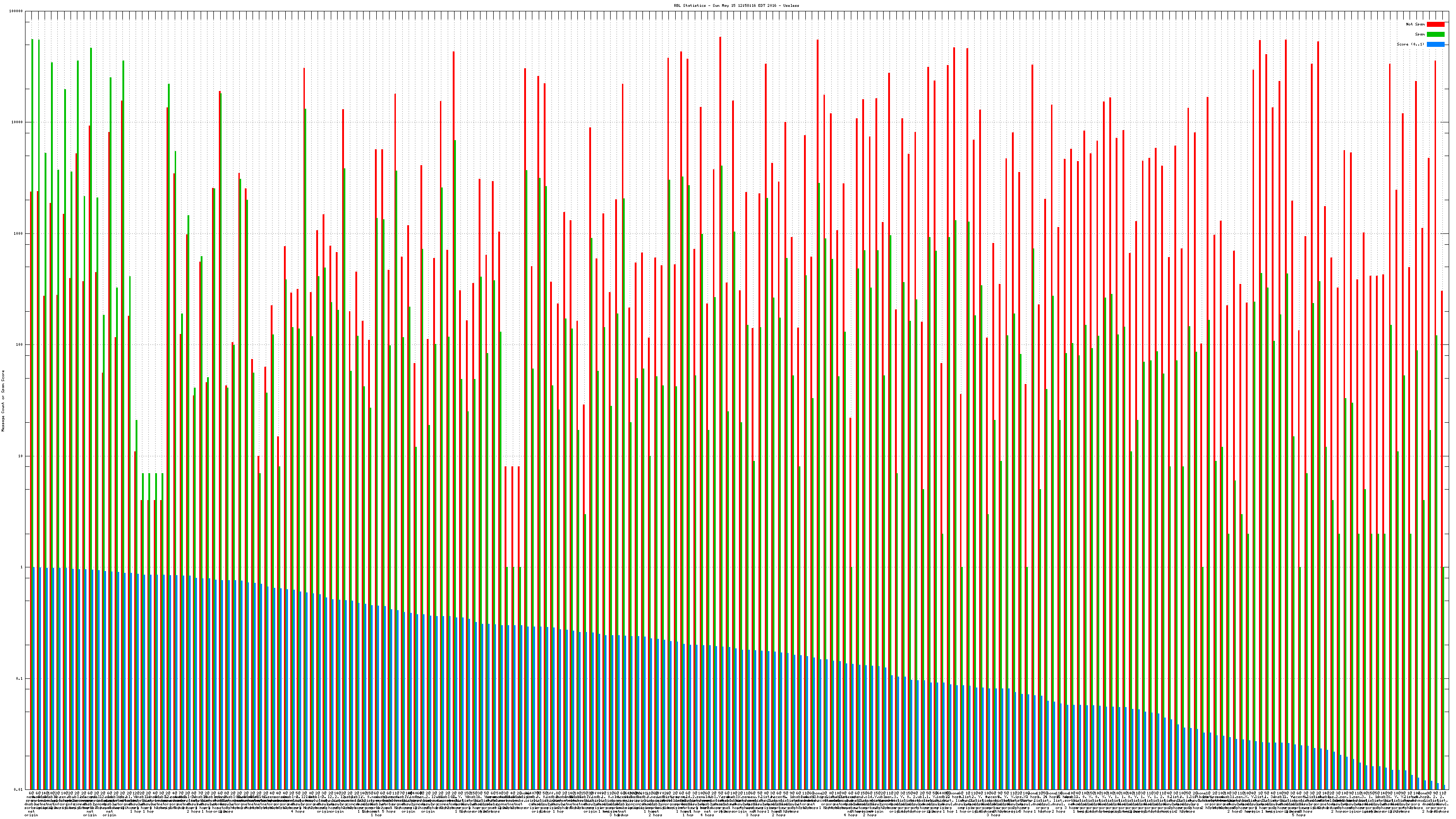
Task: Click the 10 y-axis tick label
Action: pyautogui.click(x=21, y=456)
